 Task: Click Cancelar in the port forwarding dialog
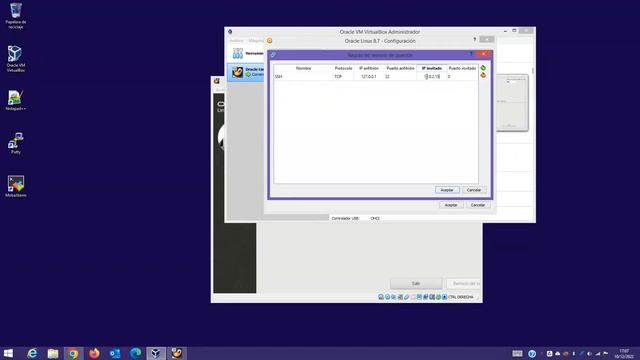pos(474,190)
